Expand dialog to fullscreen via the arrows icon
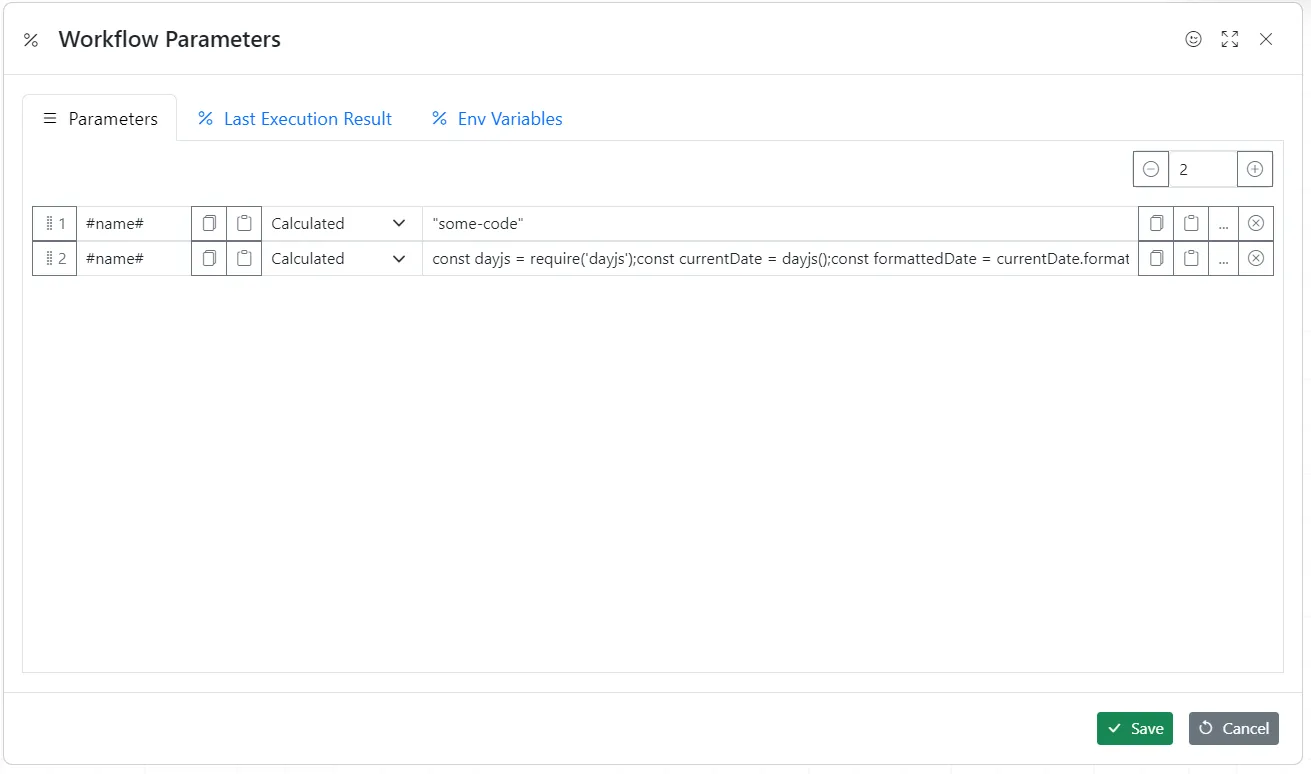This screenshot has width=1311, height=774. pos(1229,39)
